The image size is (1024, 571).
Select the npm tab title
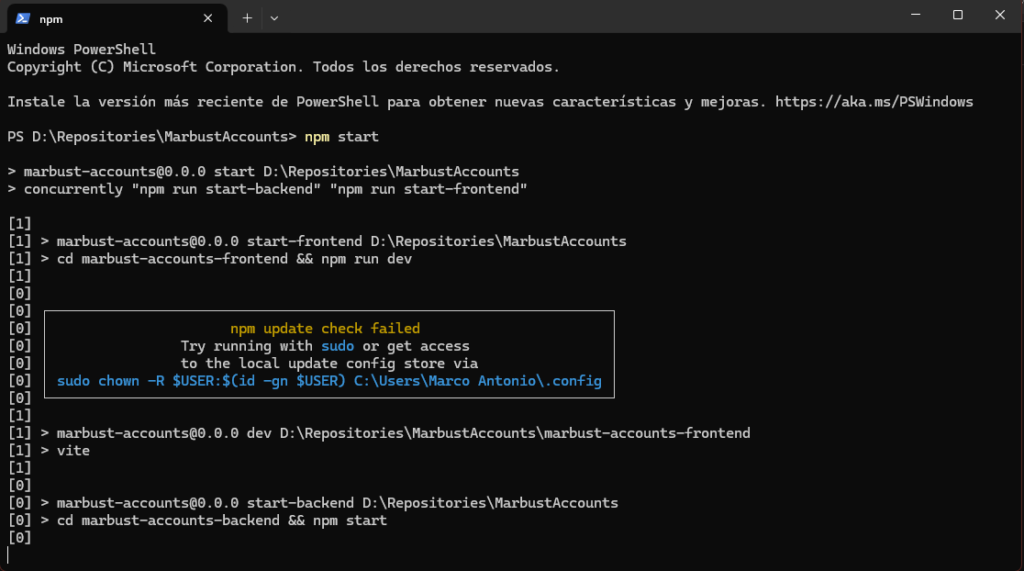pyautogui.click(x=51, y=19)
